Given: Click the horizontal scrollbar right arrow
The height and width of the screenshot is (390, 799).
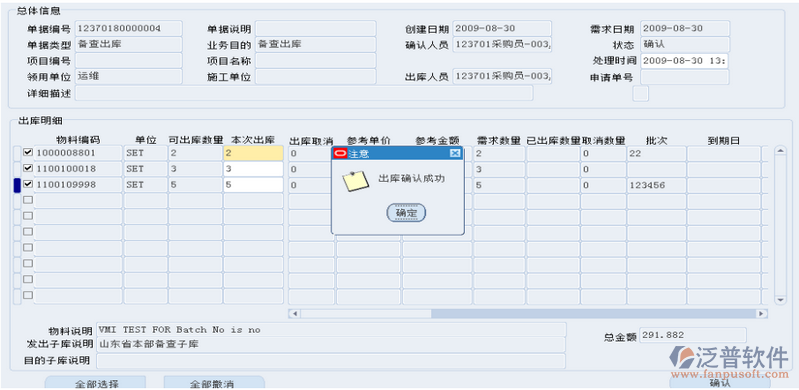Looking at the screenshot, I should pos(761,314).
